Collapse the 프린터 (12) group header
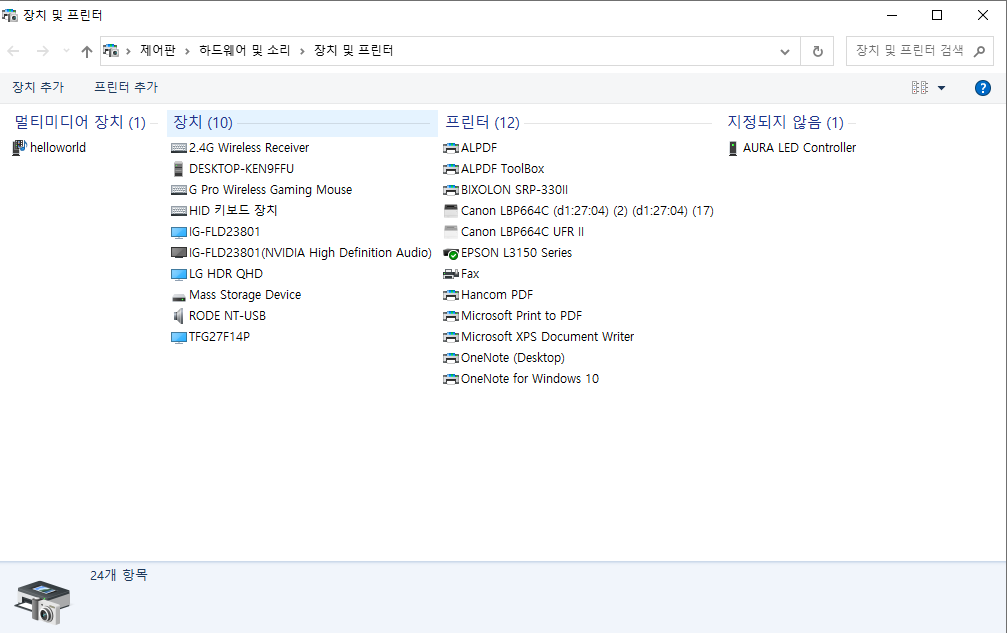This screenshot has height=633, width=1007. (x=482, y=122)
